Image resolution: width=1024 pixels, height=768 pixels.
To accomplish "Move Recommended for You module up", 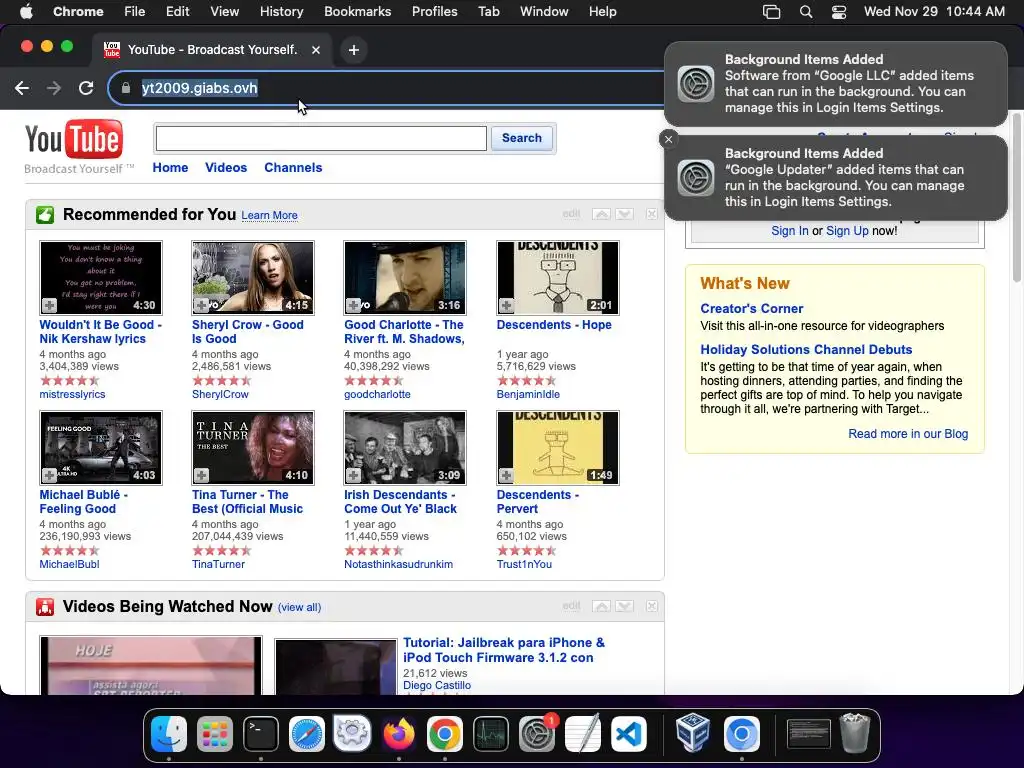I will (x=601, y=214).
